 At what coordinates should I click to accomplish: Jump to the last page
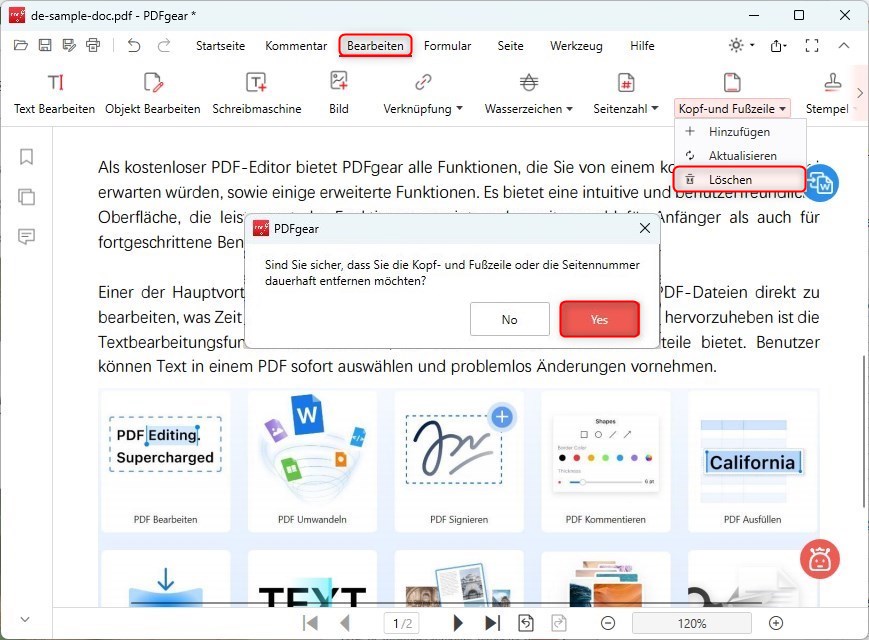pos(492,623)
